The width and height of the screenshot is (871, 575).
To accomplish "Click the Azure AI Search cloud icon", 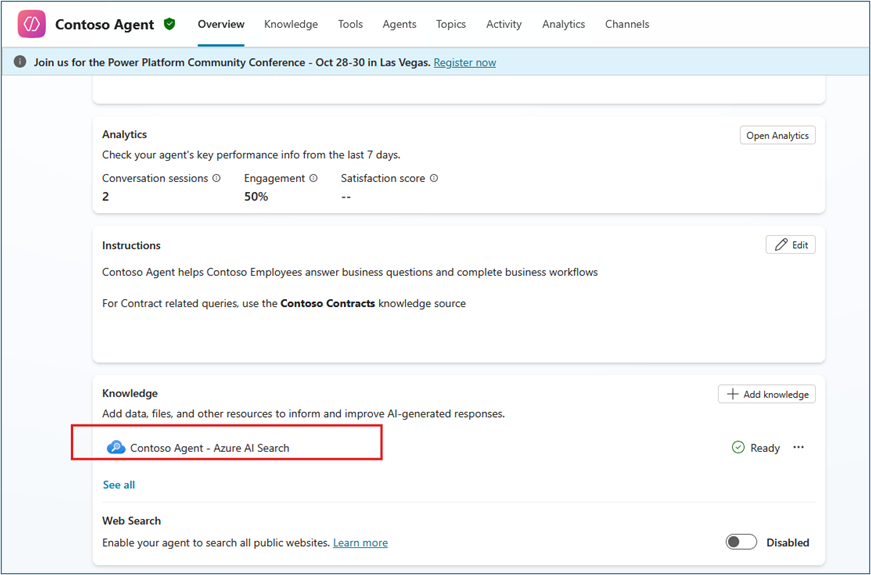I will 116,447.
